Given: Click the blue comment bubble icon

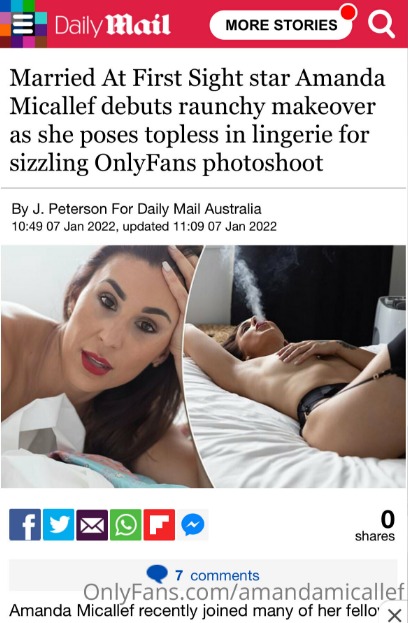Looking at the screenshot, I should [157, 575].
